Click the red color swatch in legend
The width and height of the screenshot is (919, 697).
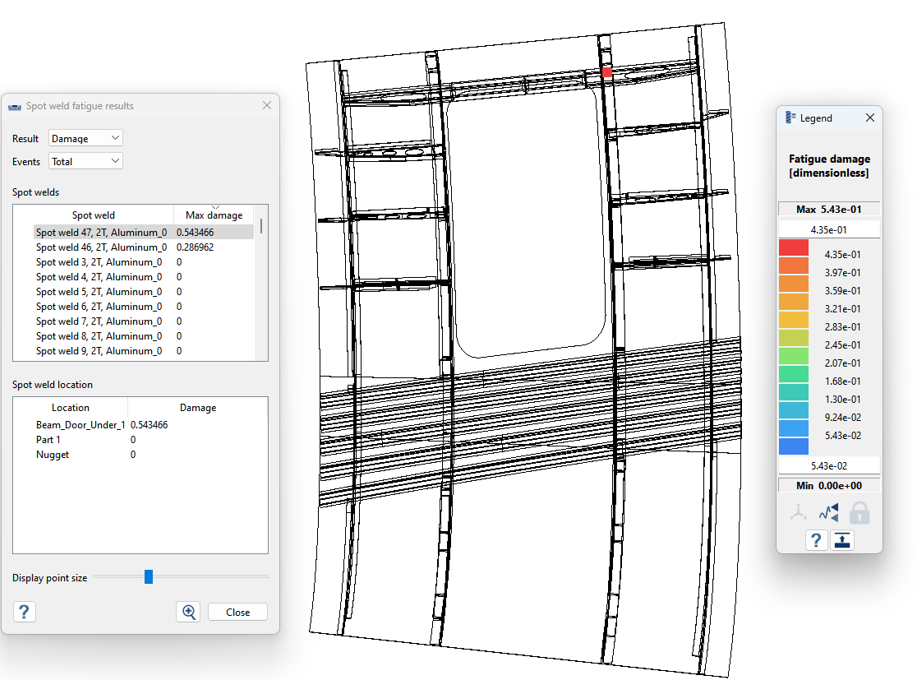click(793, 247)
